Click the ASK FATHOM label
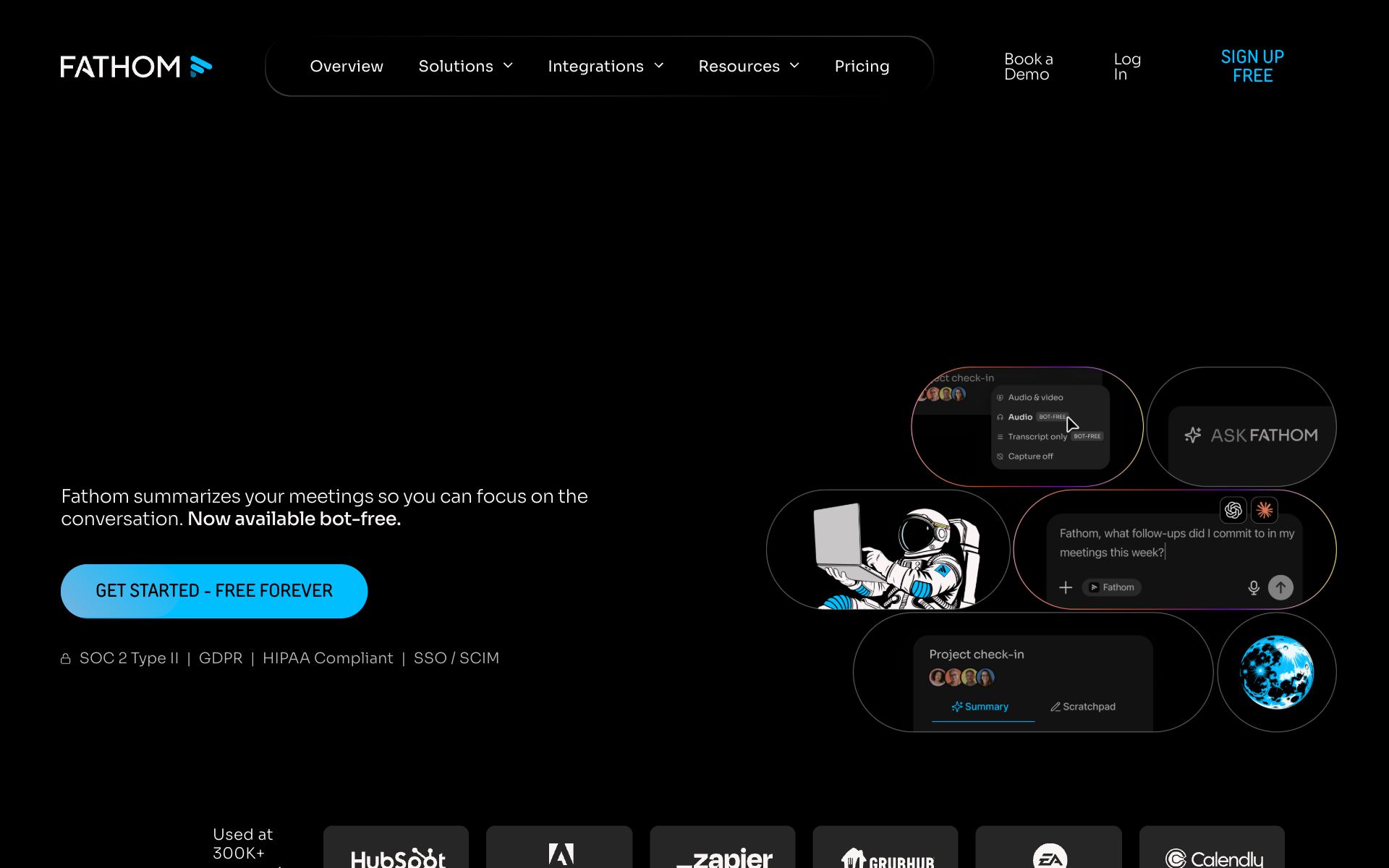The width and height of the screenshot is (1389, 868). click(x=1265, y=435)
